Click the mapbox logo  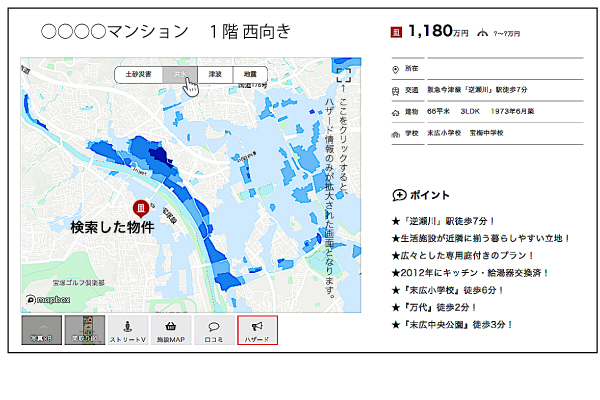click(x=48, y=299)
